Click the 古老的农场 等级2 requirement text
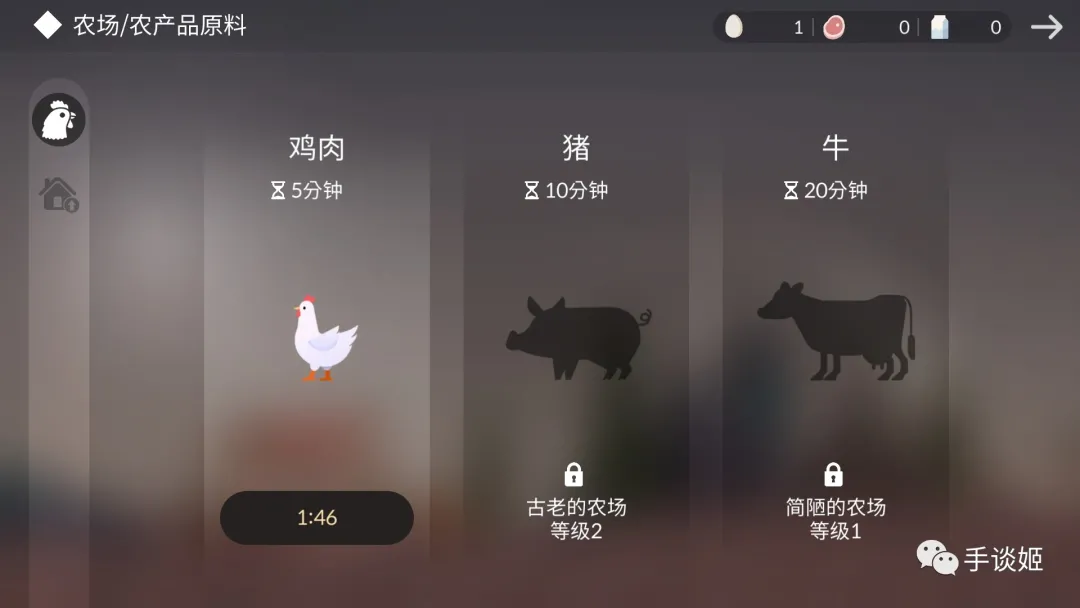 577,519
